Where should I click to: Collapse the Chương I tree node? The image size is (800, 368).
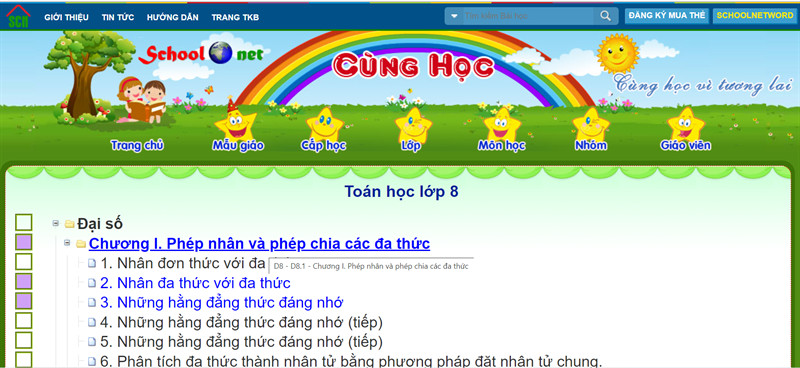pos(67,243)
